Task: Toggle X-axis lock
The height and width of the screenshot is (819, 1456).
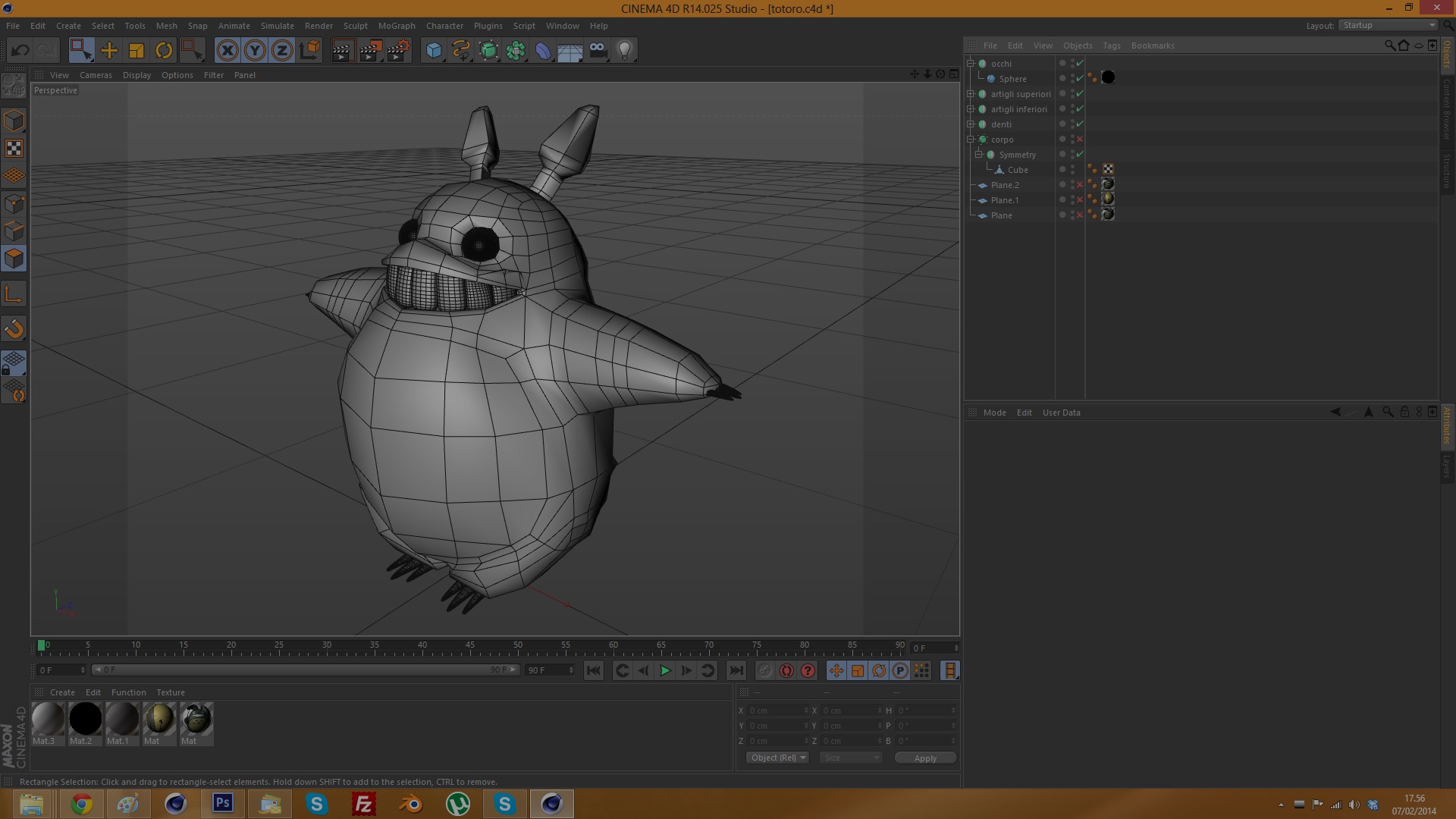Action: 227,51
